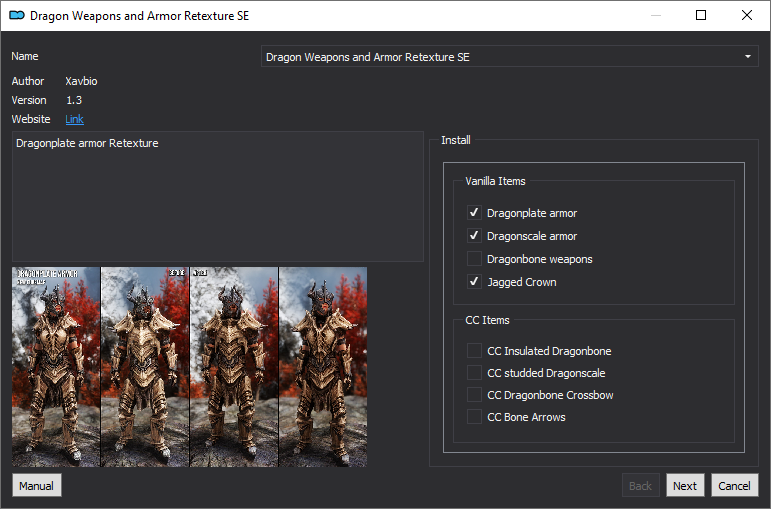
Task: Enable CC Insulated Dragonbone option
Action: pos(474,351)
